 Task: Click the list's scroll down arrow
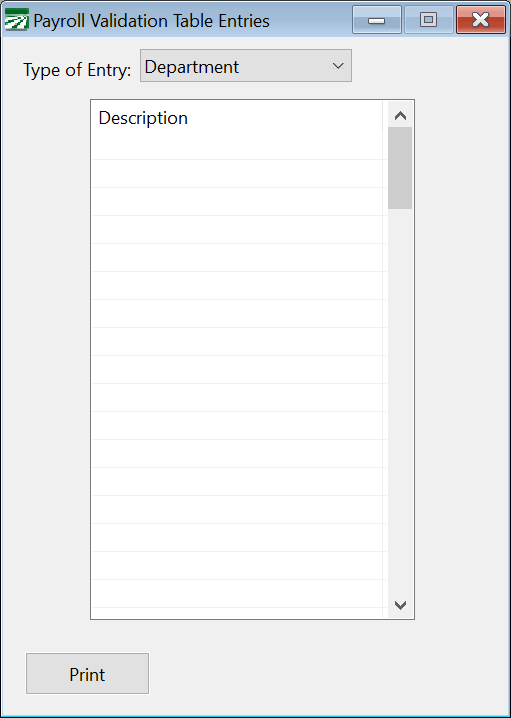pos(400,605)
